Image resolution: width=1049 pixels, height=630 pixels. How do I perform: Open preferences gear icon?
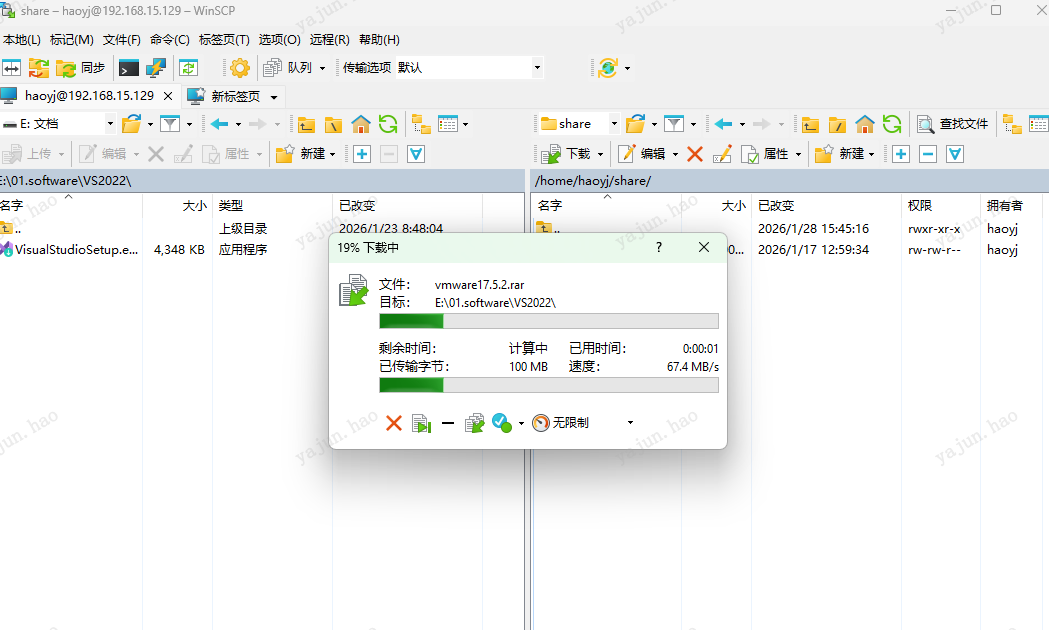[240, 68]
